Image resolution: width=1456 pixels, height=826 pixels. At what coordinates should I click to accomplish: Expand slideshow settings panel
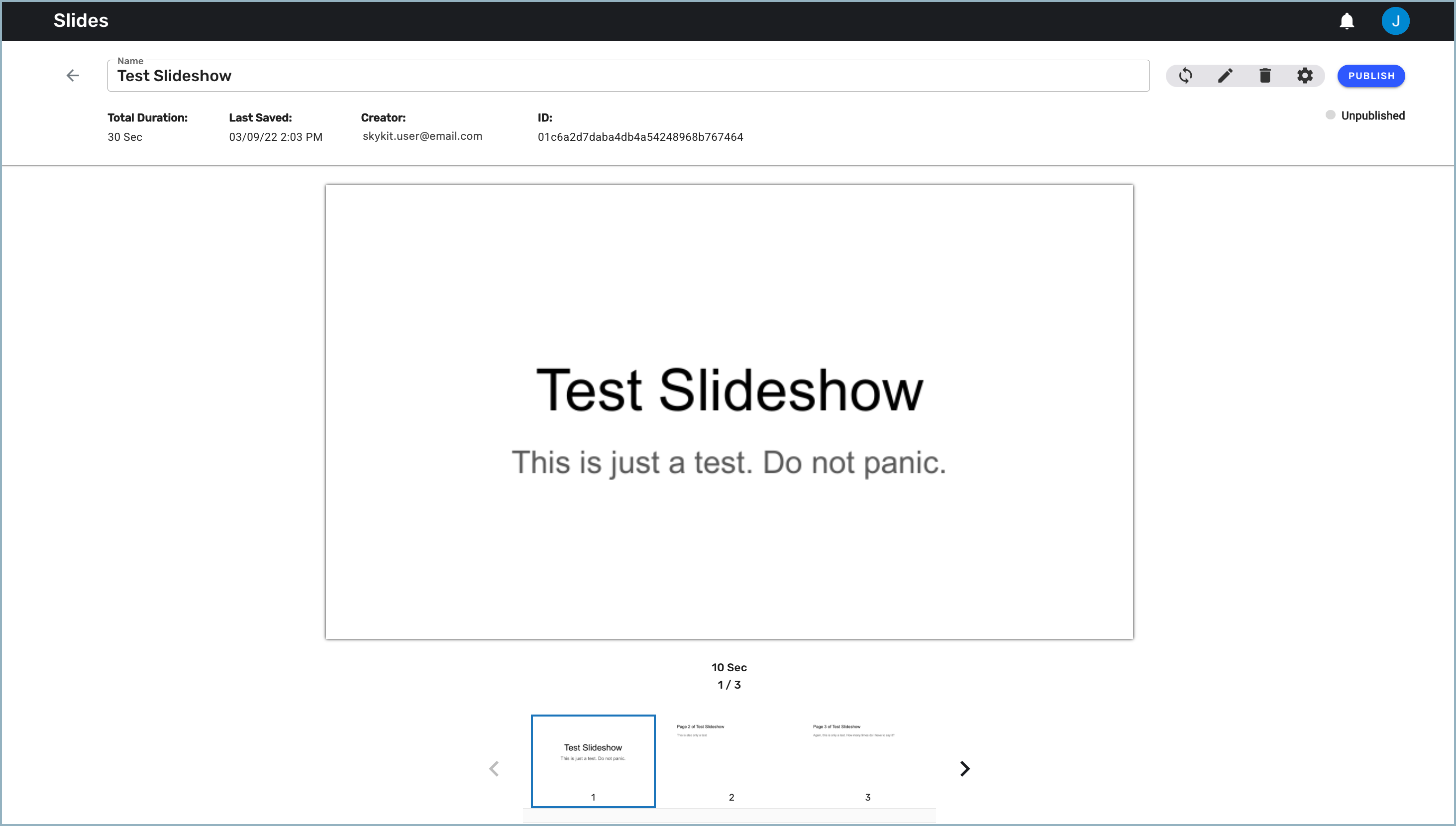1305,75
